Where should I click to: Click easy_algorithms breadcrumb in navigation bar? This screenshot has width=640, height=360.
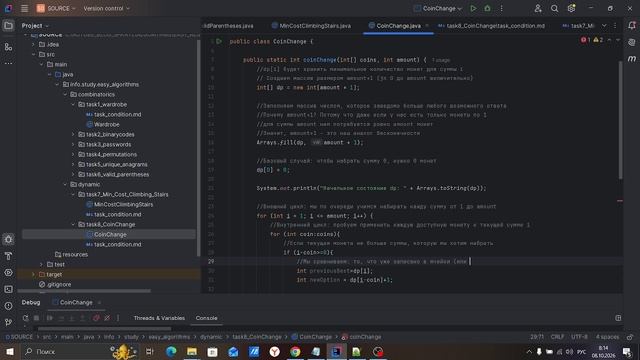[169, 337]
